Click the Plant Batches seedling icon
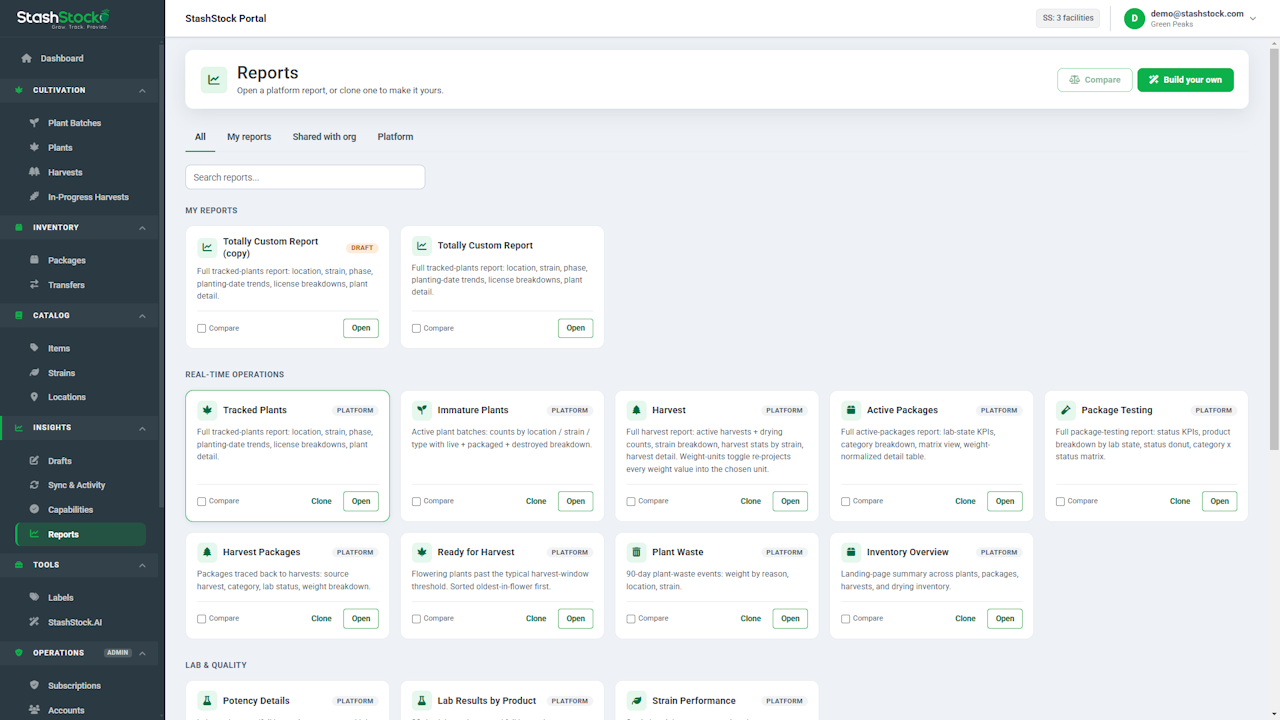1280x720 pixels. (35, 123)
